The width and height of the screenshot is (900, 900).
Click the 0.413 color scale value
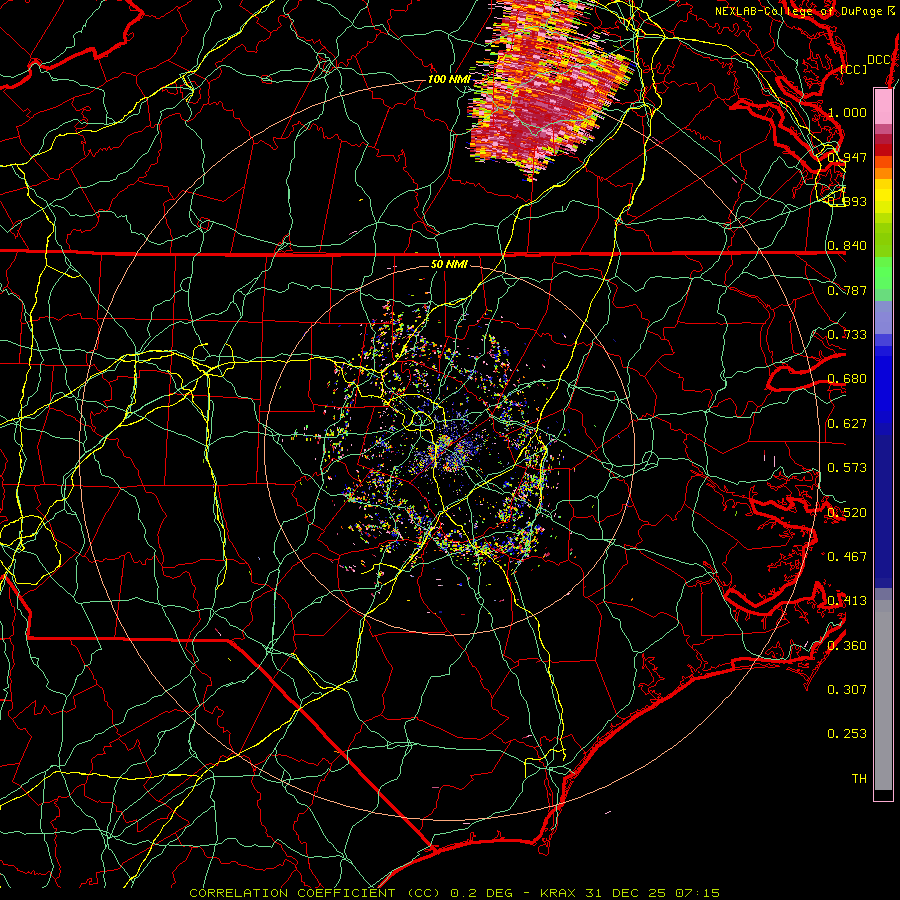847,601
